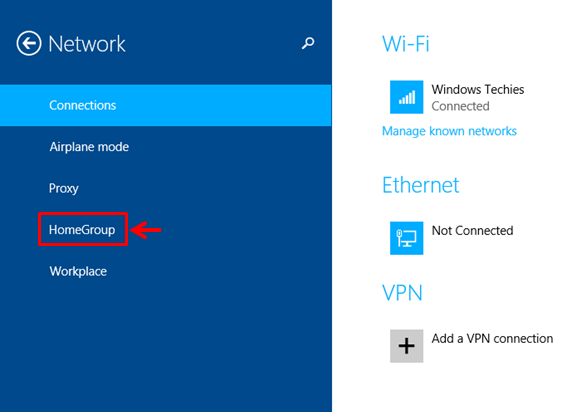
Task: Open the HomeGroup section
Action: pos(82,230)
